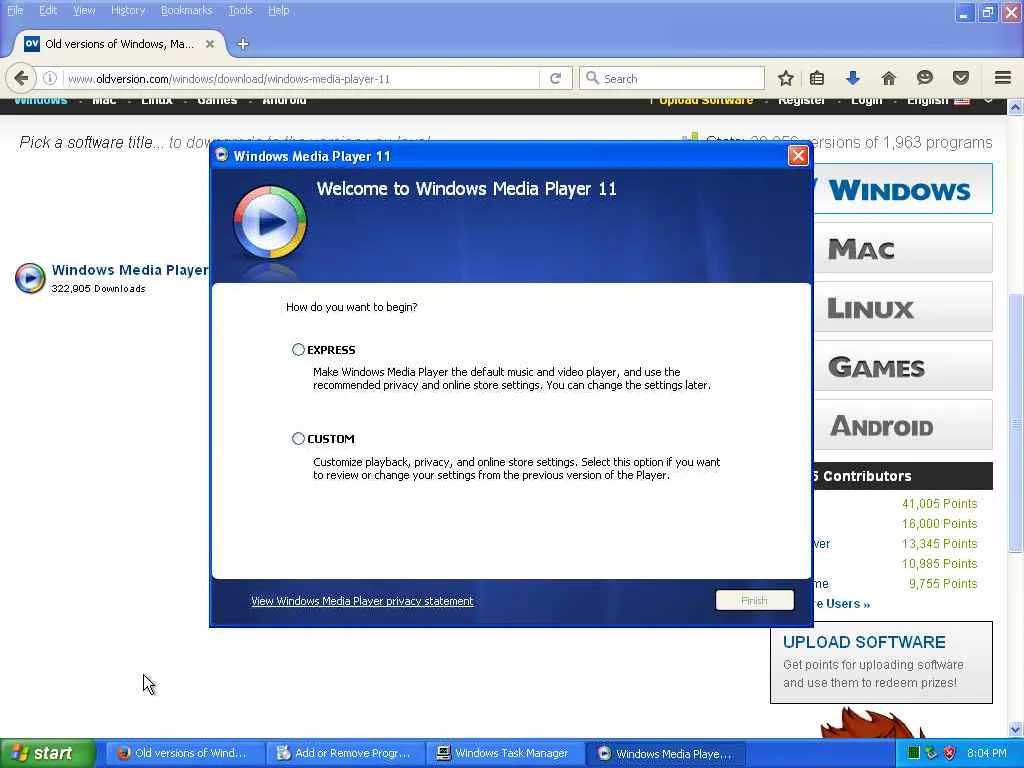The width and height of the screenshot is (1024, 768).
Task: Open the History menu
Action: click(x=127, y=10)
